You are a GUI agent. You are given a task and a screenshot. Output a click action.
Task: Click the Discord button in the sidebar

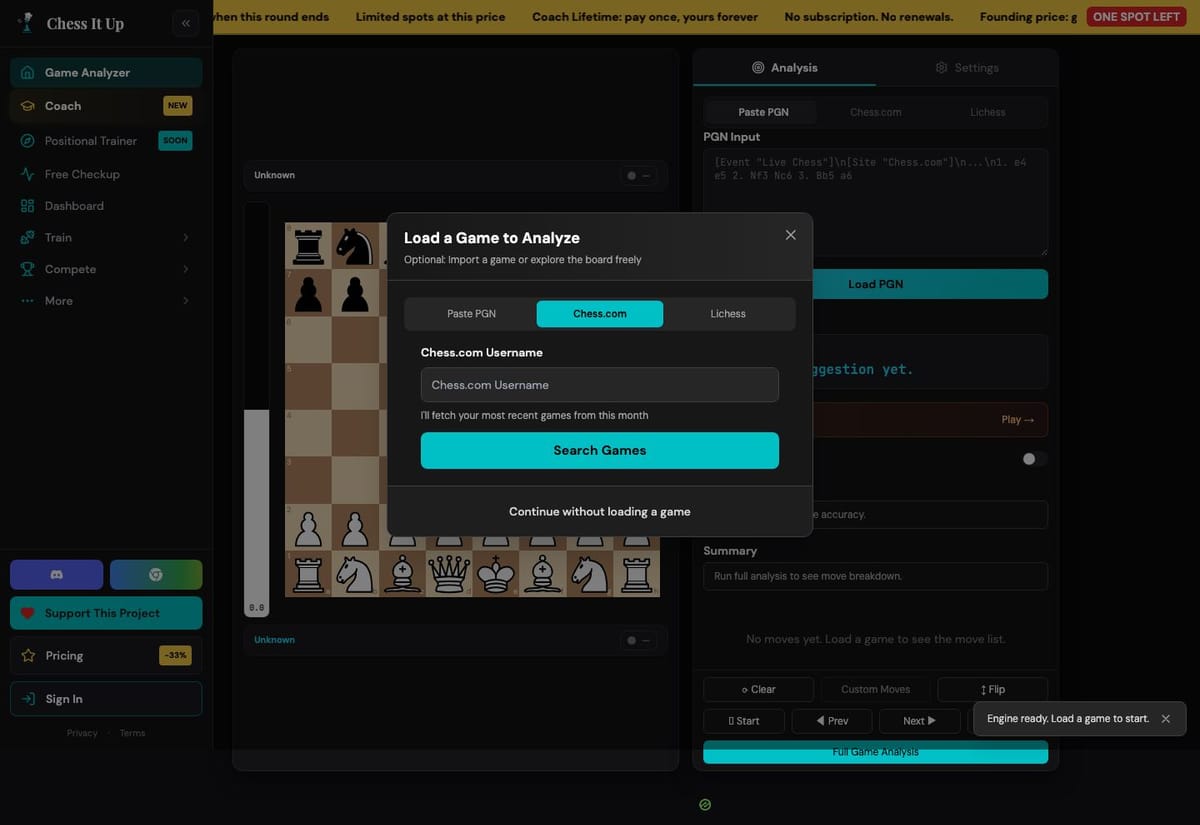click(x=57, y=575)
